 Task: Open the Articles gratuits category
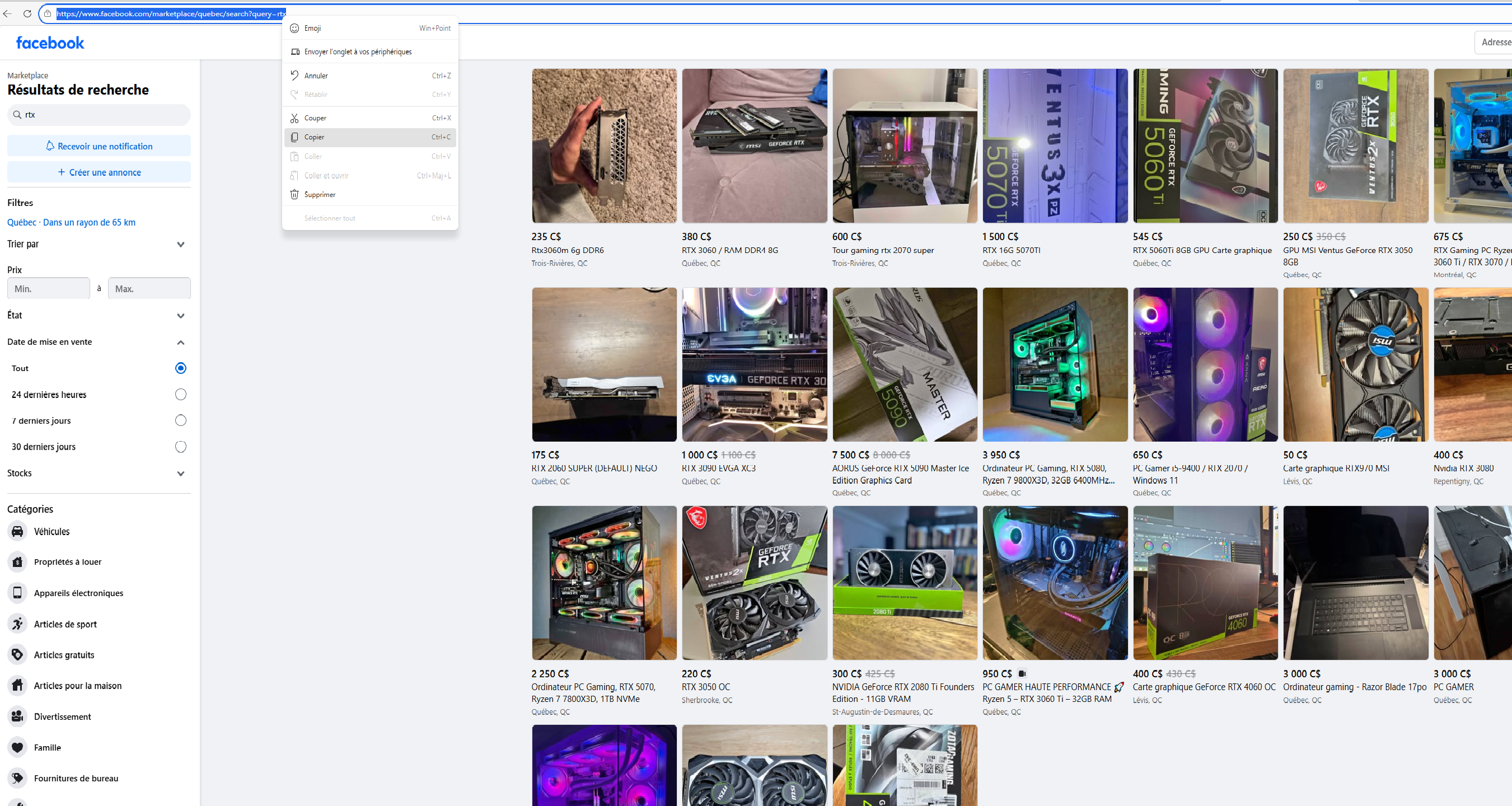click(x=64, y=654)
